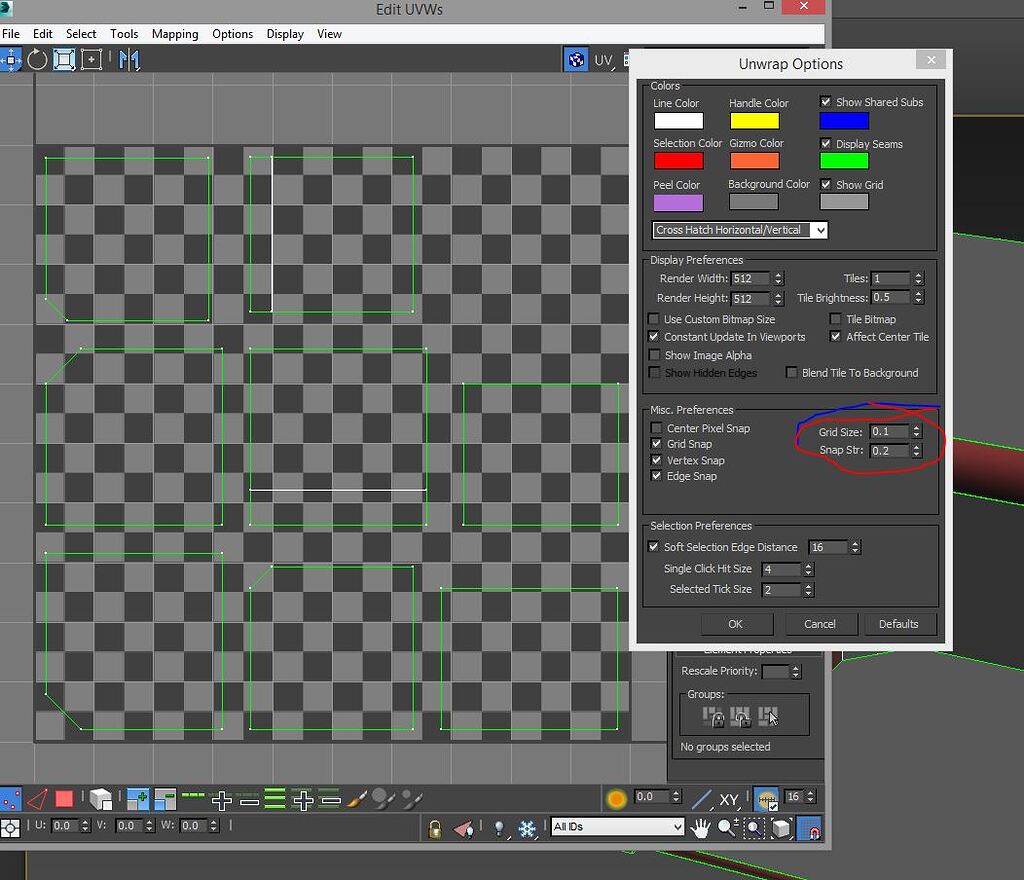Open the Tools menu

pyautogui.click(x=124, y=33)
